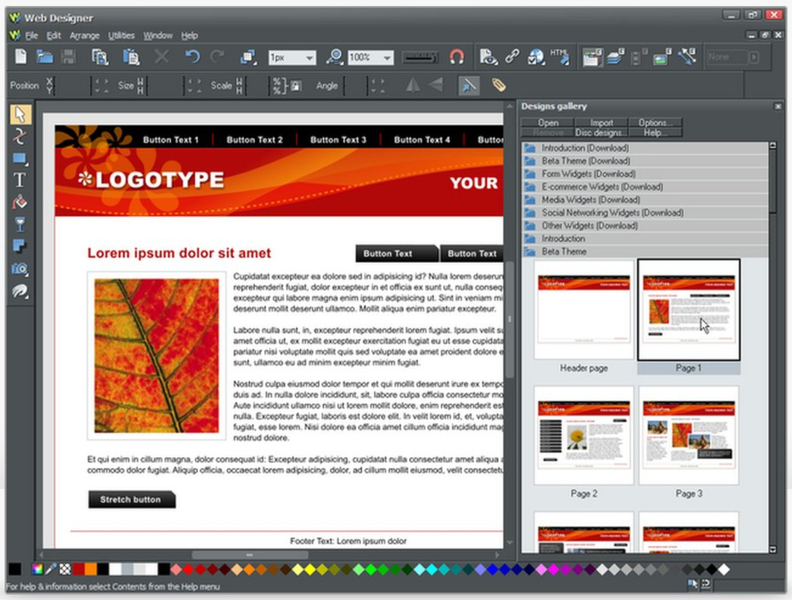Click the Import button in Designs gallery
This screenshot has height=600, width=792.
point(601,122)
